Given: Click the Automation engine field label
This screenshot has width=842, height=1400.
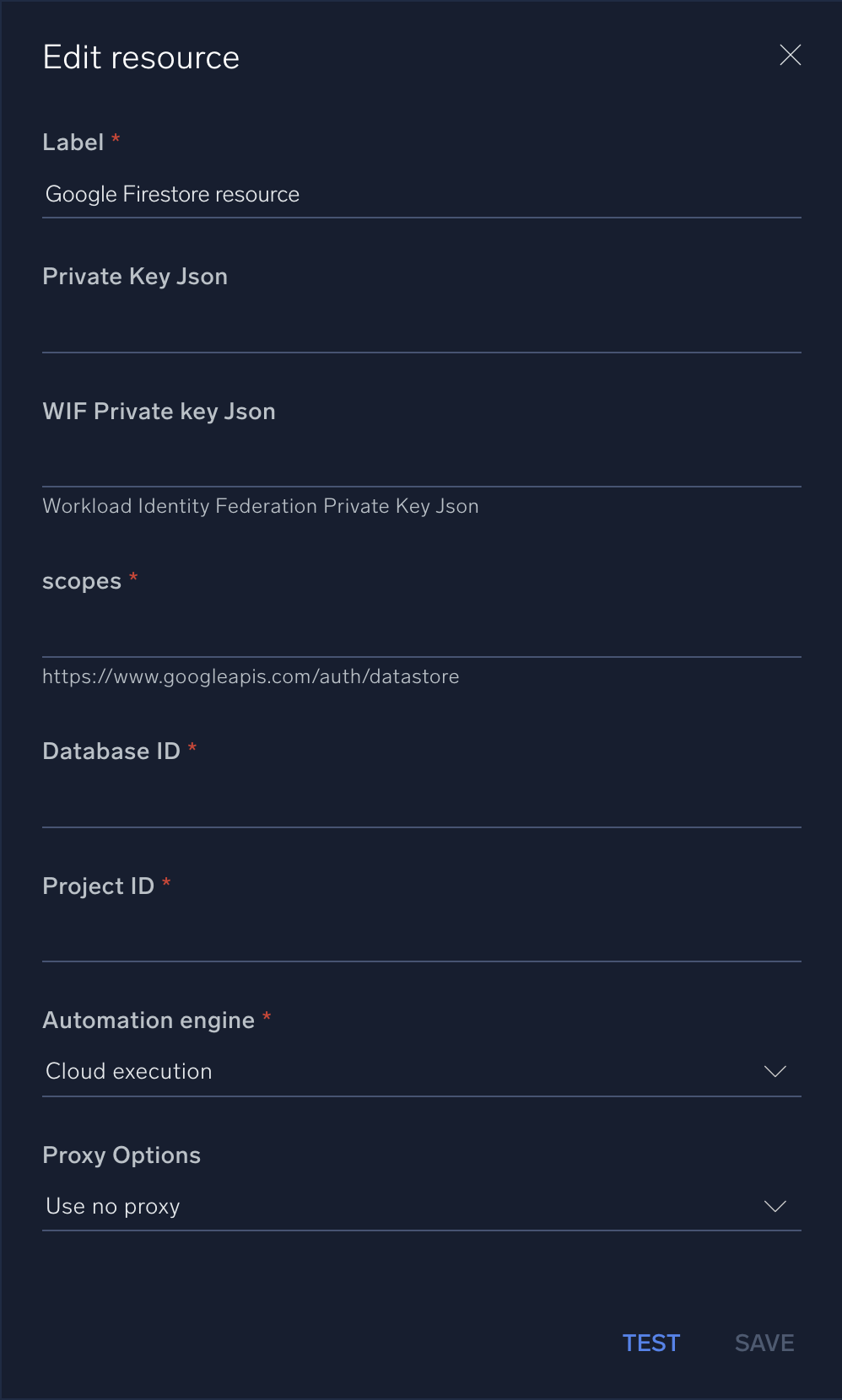Looking at the screenshot, I should 148,1020.
